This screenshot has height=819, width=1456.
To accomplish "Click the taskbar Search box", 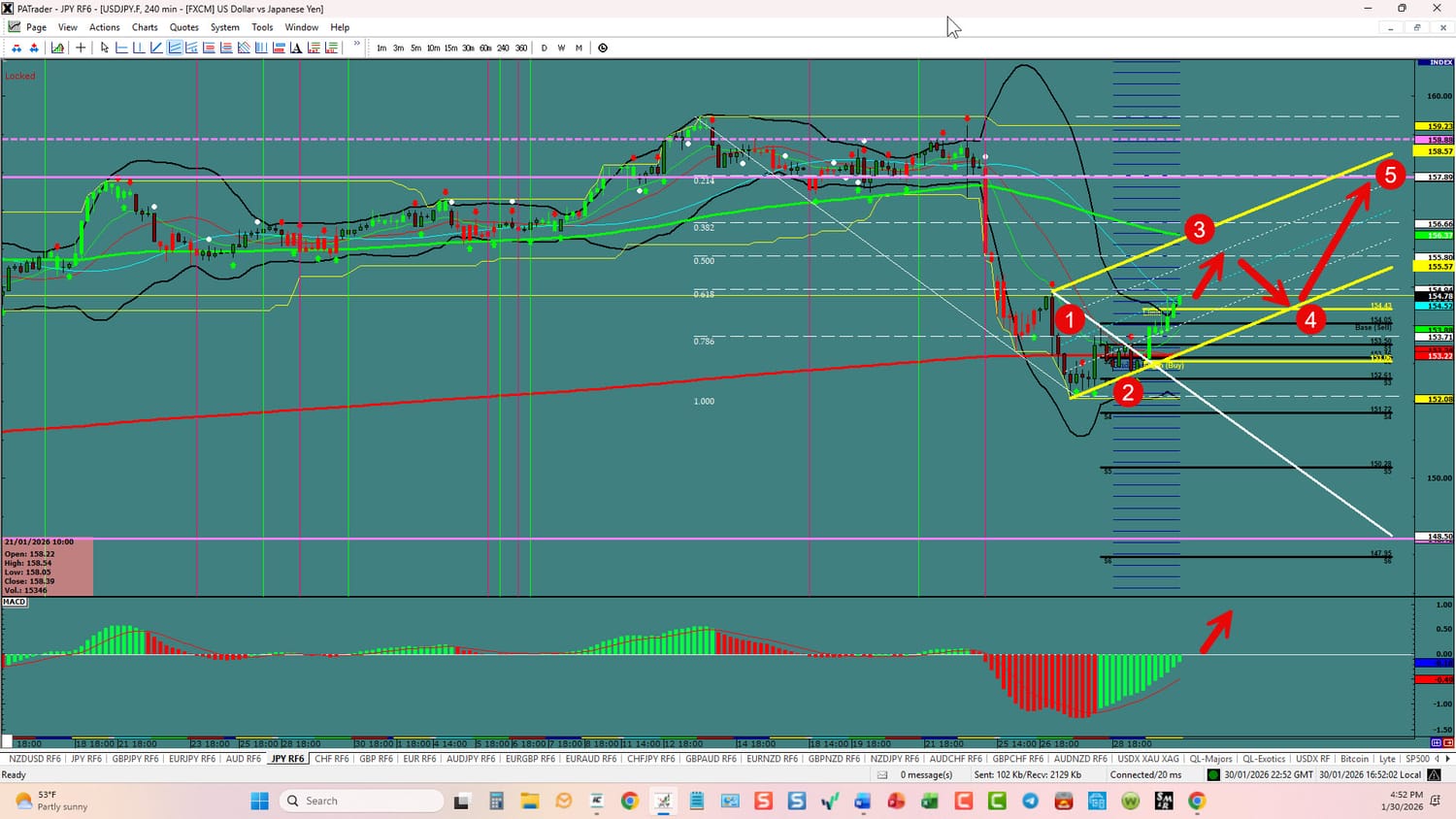I will coord(361,801).
